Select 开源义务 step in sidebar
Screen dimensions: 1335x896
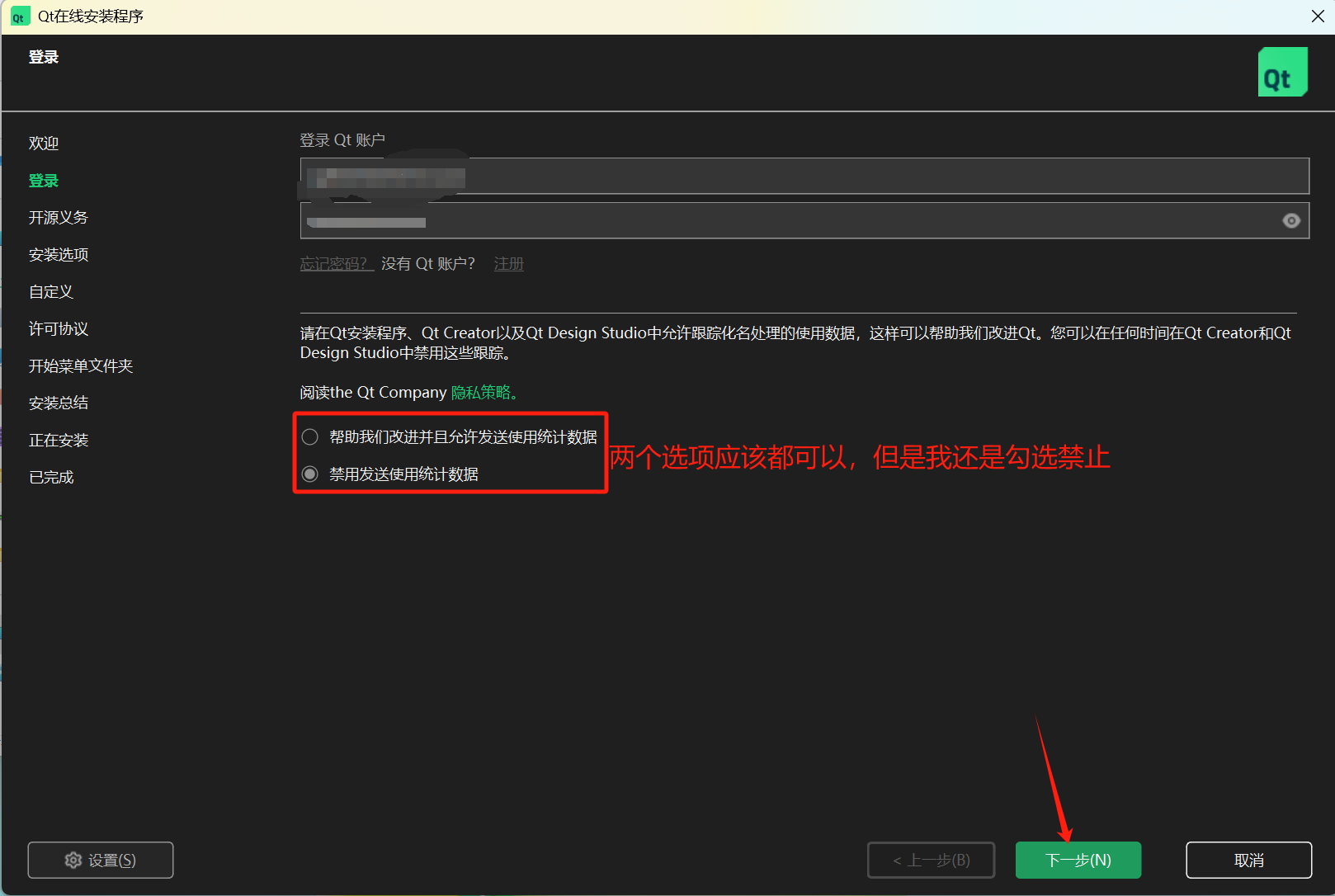59,218
